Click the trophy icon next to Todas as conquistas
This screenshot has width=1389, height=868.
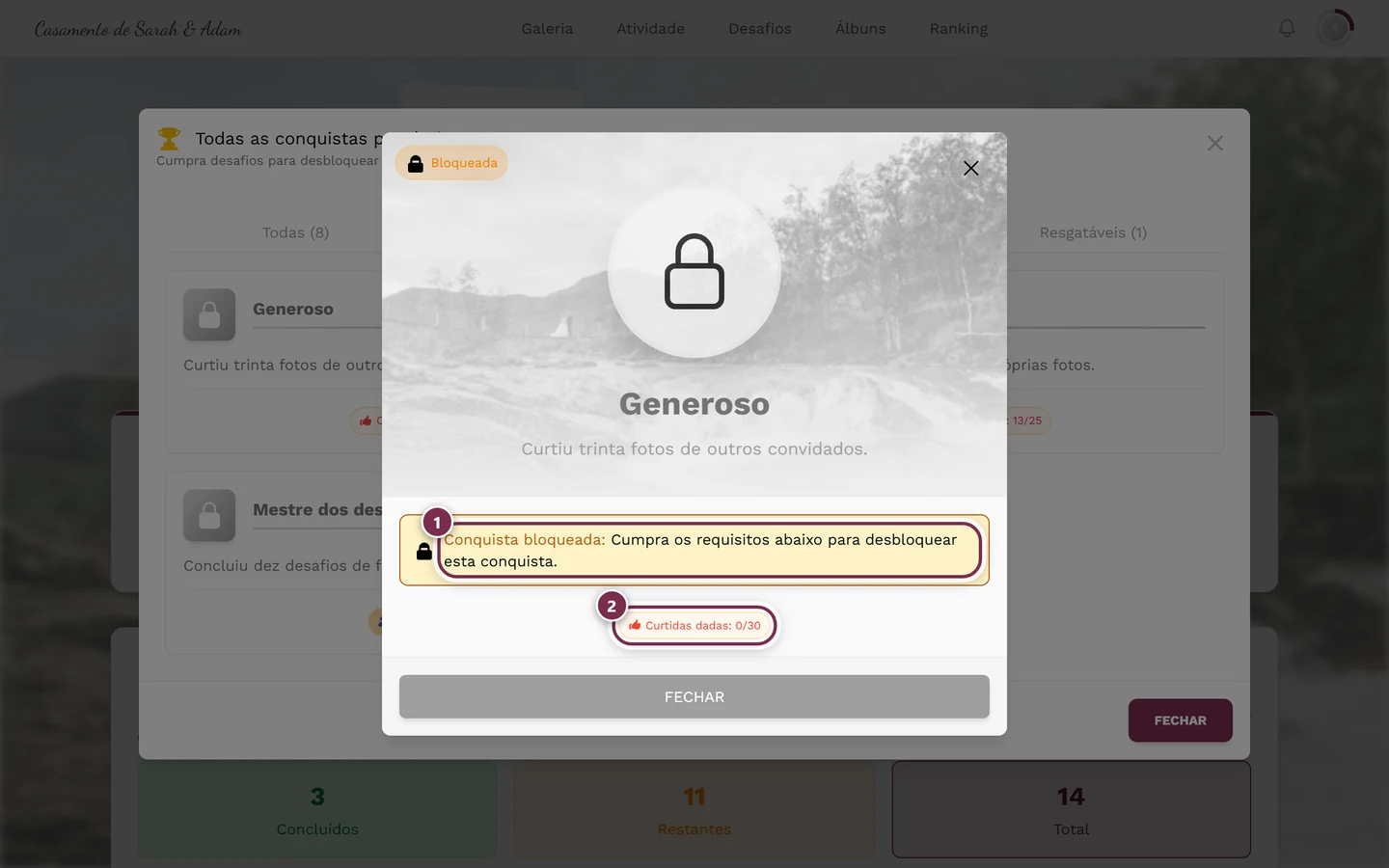(169, 139)
